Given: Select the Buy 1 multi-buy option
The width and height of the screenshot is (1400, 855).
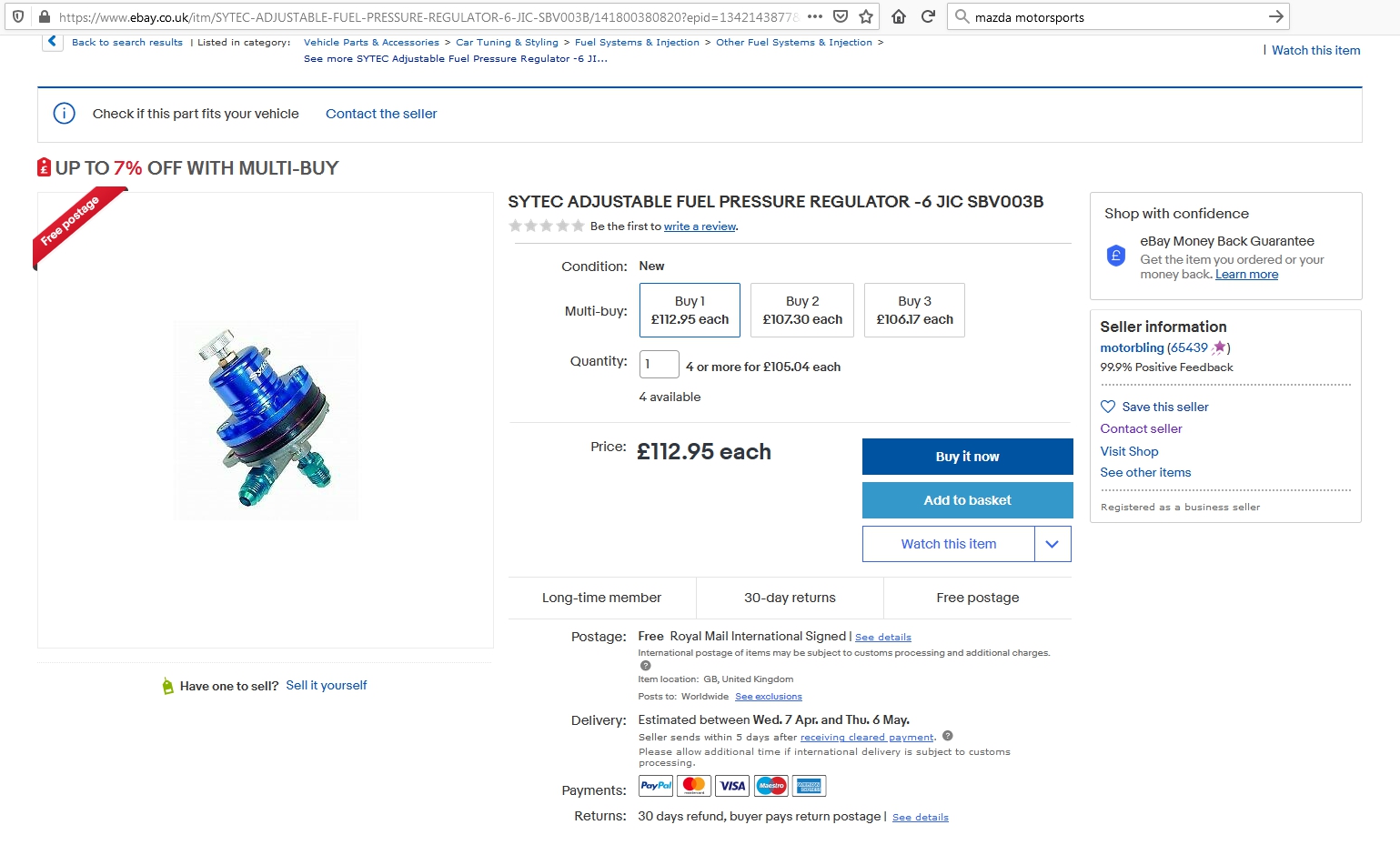Looking at the screenshot, I should coord(690,310).
